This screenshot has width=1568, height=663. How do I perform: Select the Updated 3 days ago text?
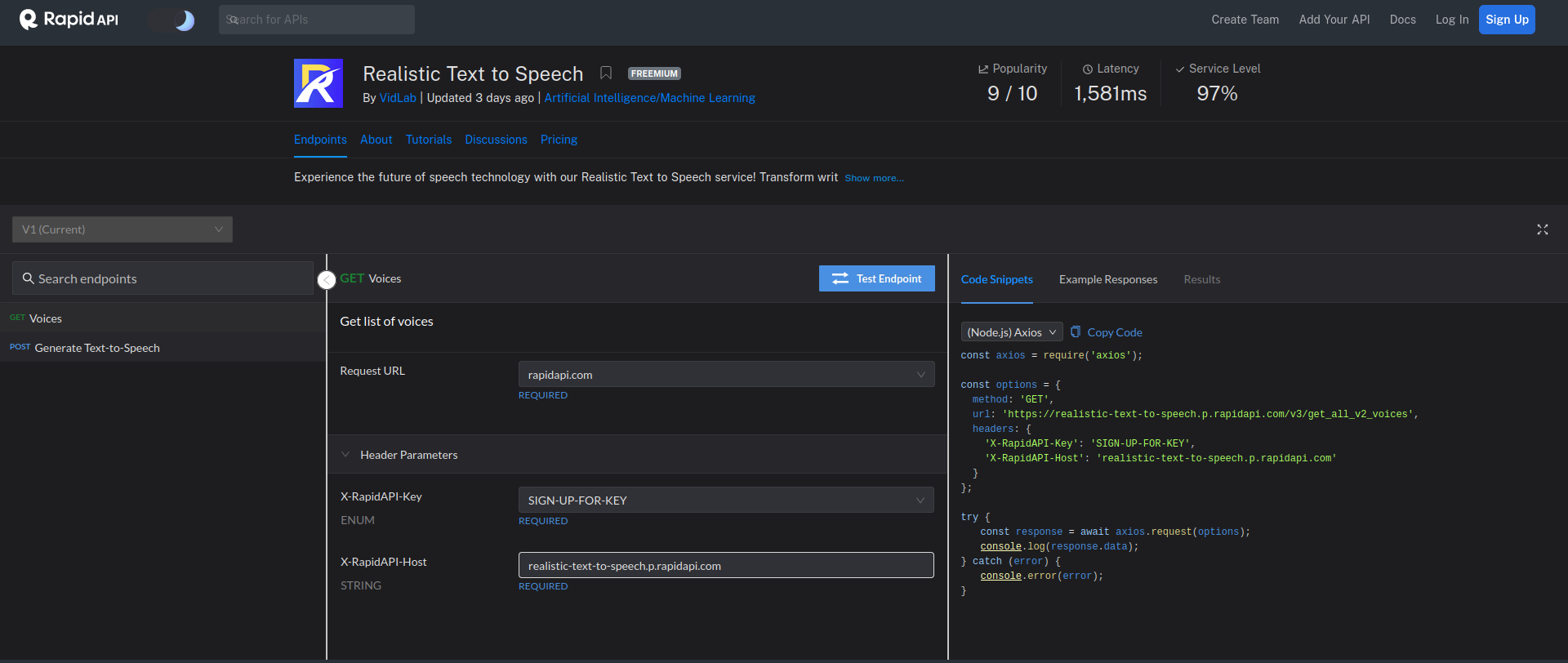click(x=480, y=98)
